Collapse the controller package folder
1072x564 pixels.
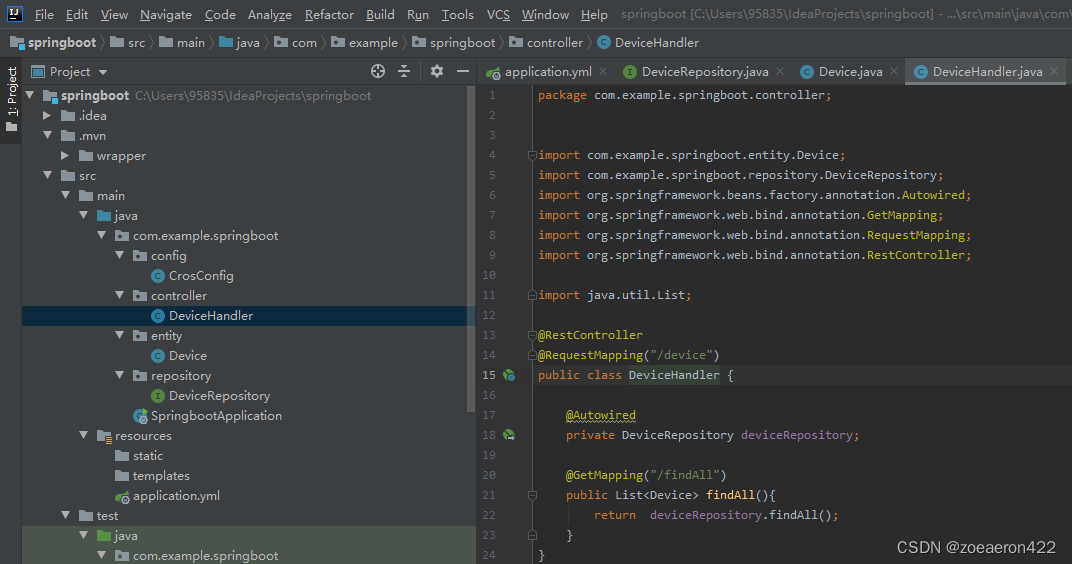click(x=120, y=295)
